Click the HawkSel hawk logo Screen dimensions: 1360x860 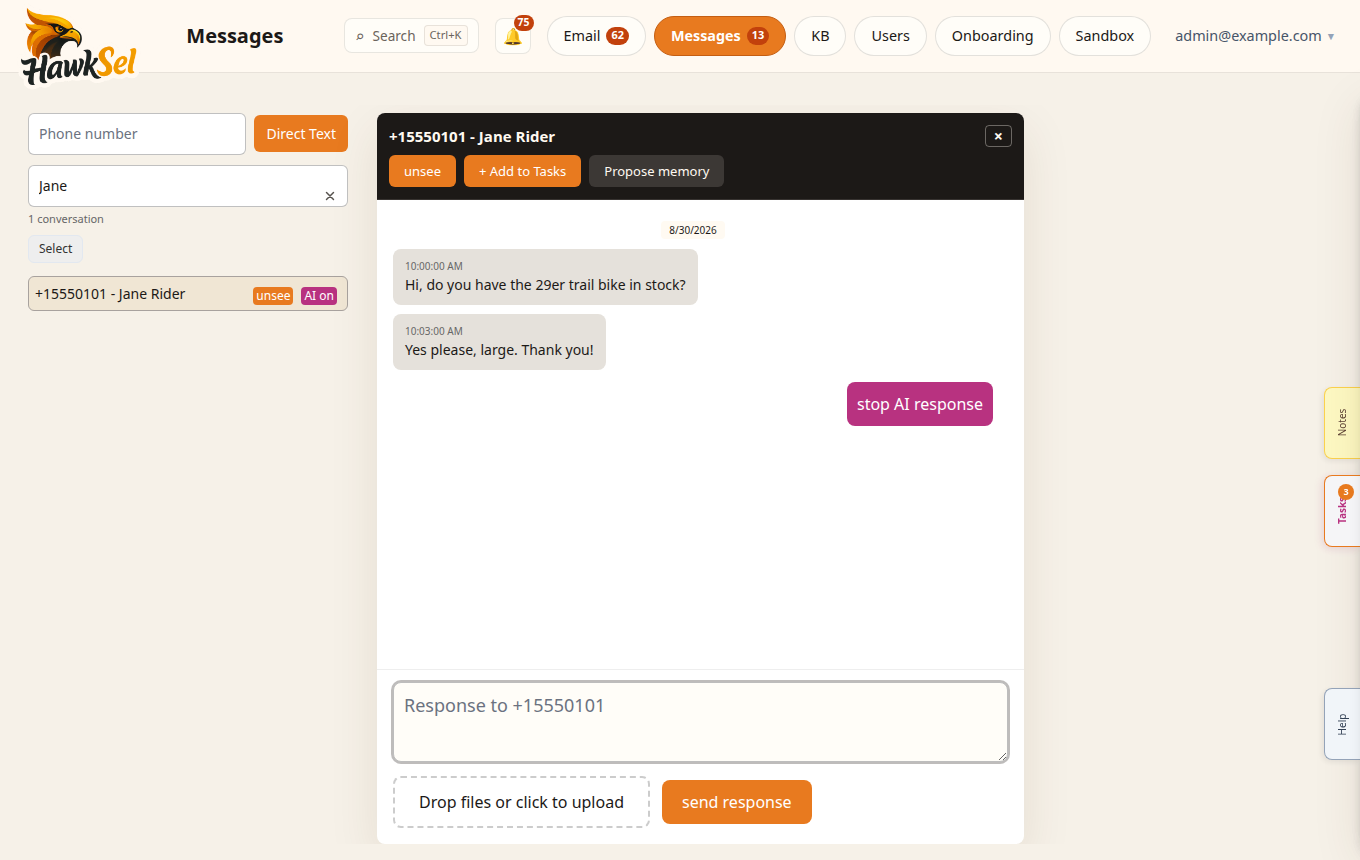[79, 46]
